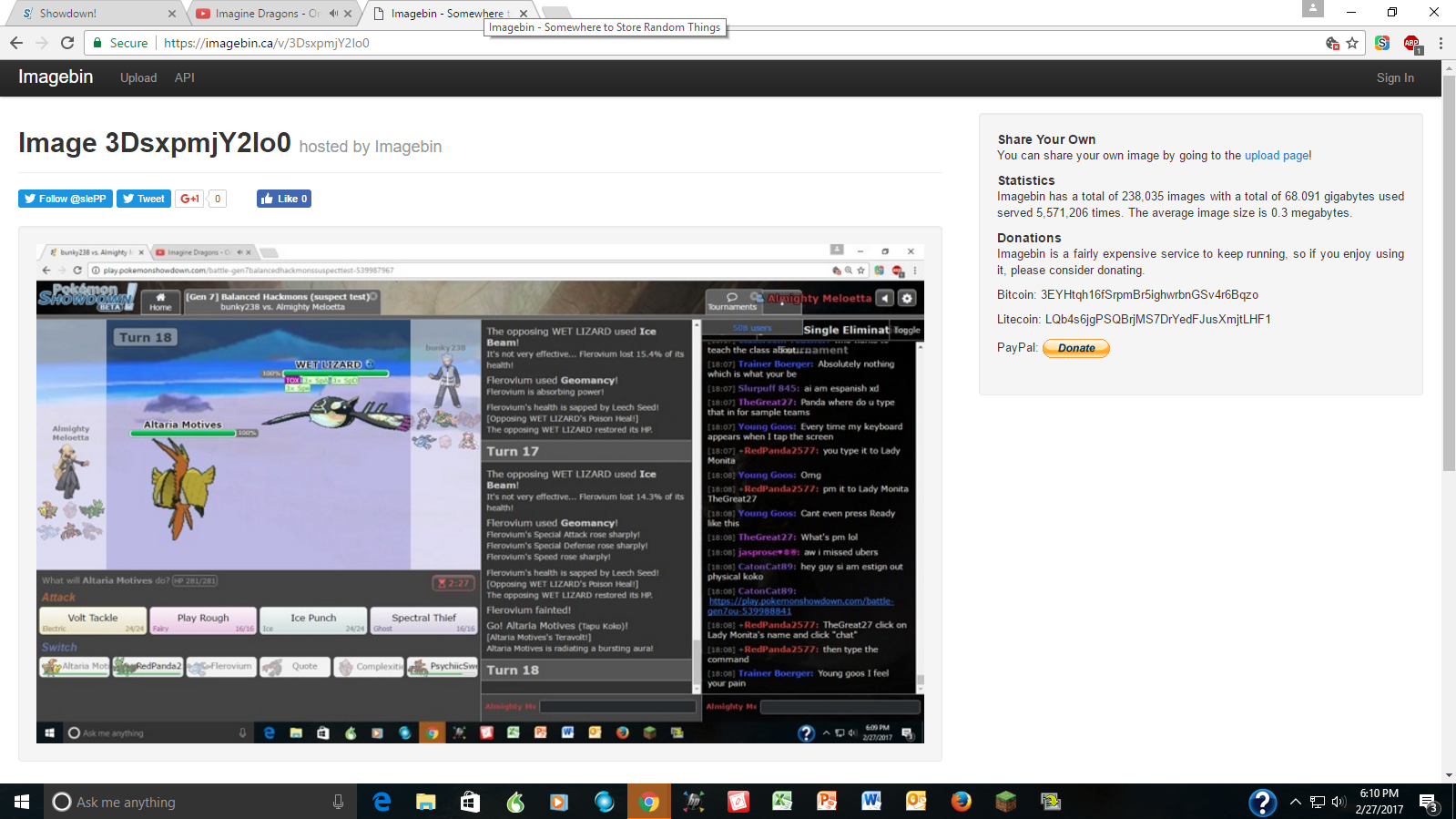Reload the Imagebin page
Viewport: 1456px width, 819px height.
pyautogui.click(x=67, y=43)
